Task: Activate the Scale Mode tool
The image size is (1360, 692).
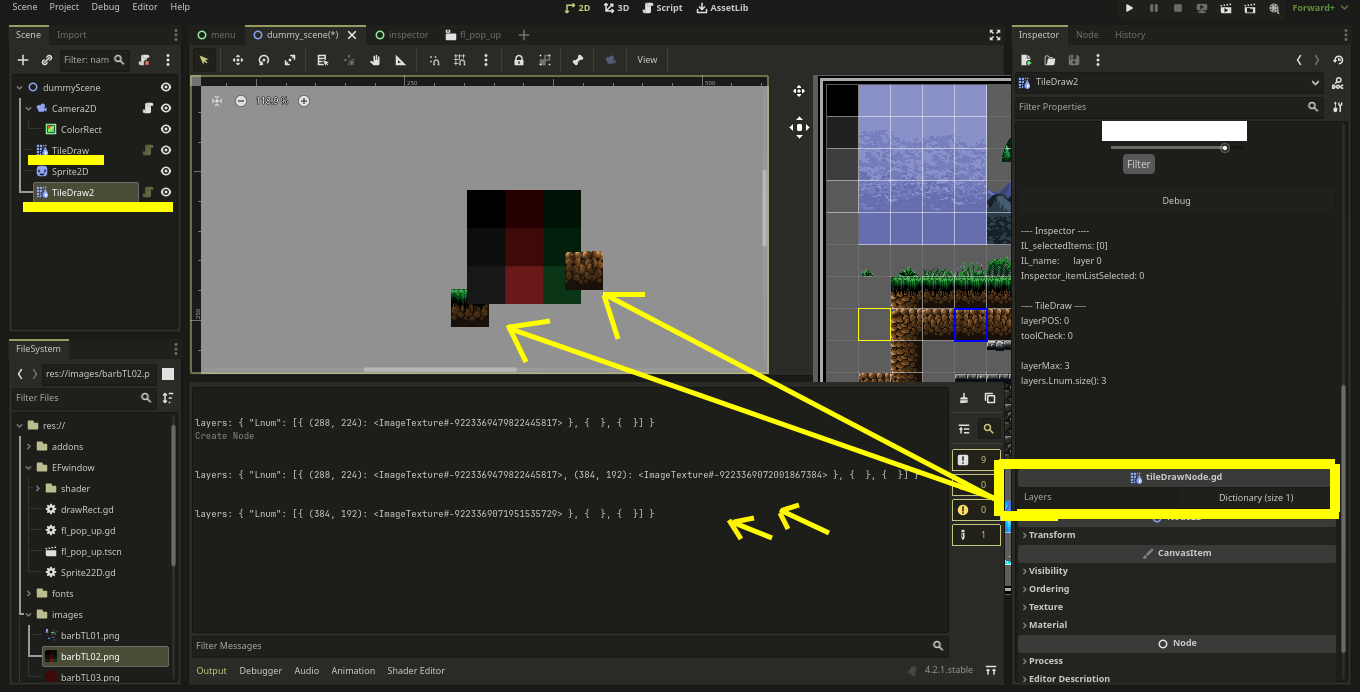Action: coord(290,60)
